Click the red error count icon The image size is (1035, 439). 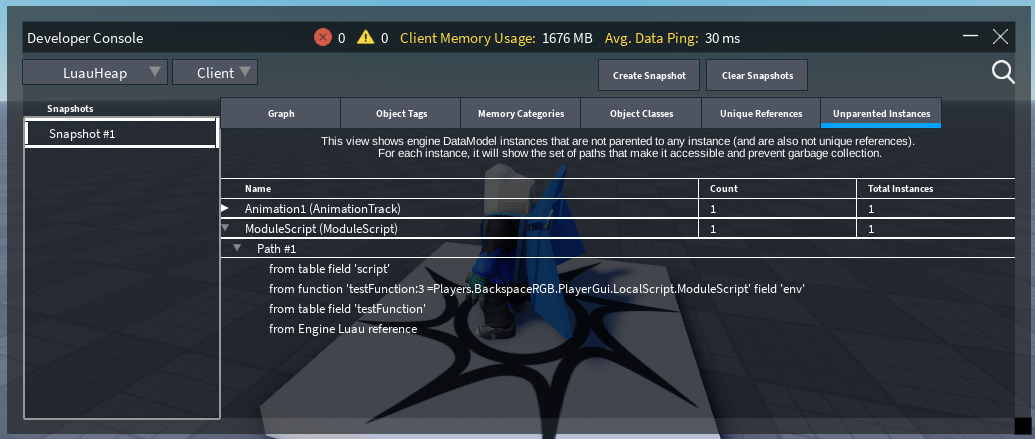[x=323, y=38]
